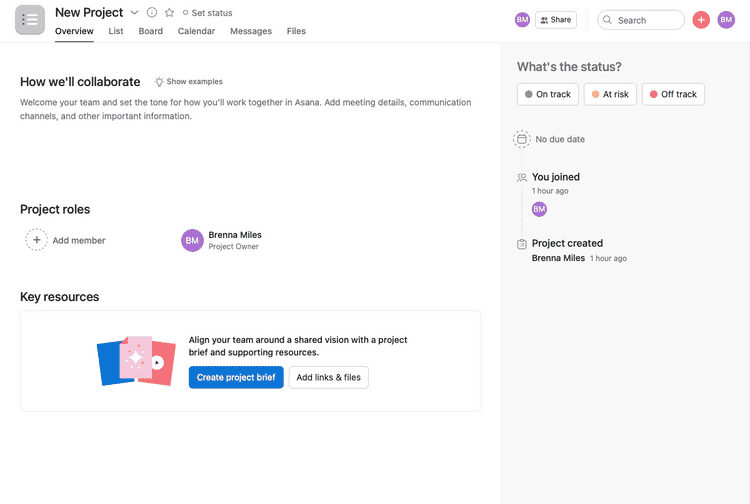
Task: Click the Create project brief button
Action: click(x=236, y=377)
